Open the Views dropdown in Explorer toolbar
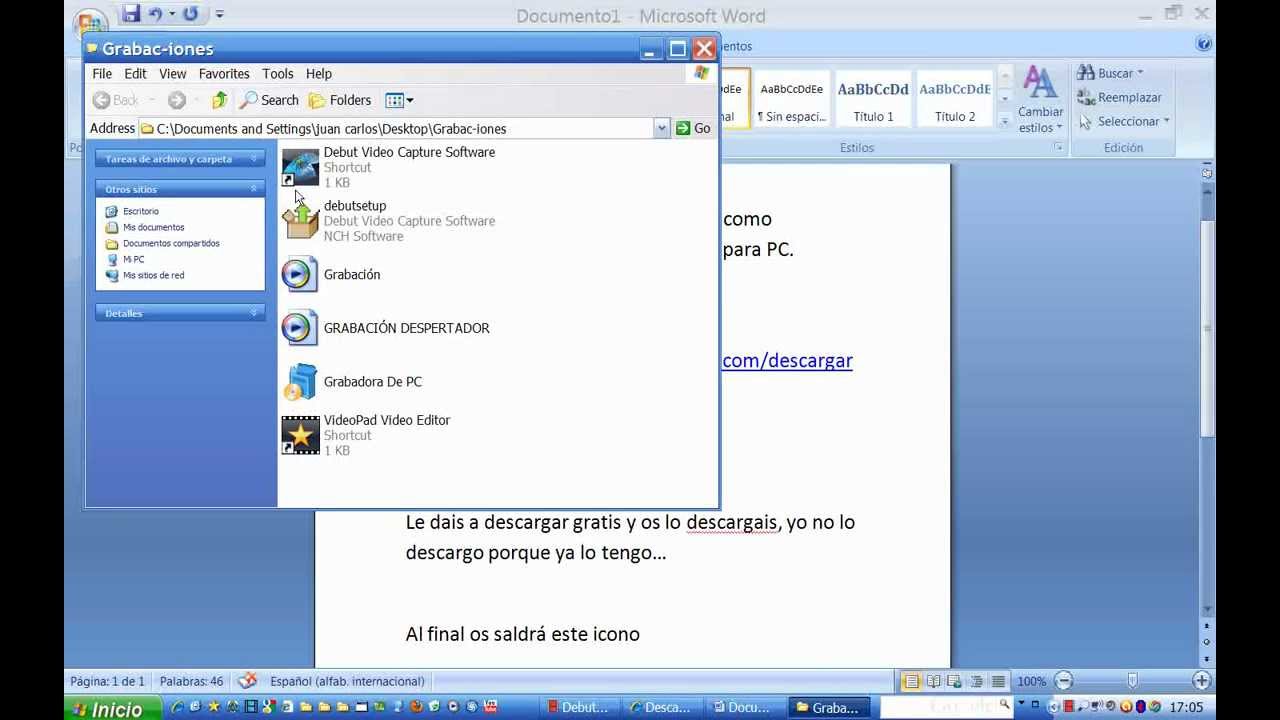Image resolution: width=1280 pixels, height=720 pixels. pyautogui.click(x=399, y=100)
